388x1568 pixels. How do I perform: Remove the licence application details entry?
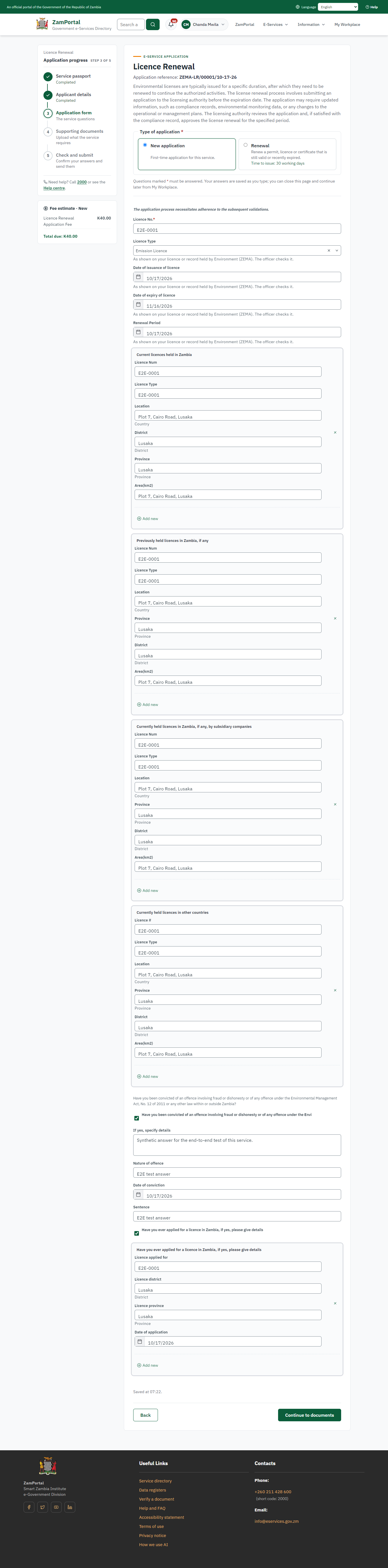(x=335, y=1303)
